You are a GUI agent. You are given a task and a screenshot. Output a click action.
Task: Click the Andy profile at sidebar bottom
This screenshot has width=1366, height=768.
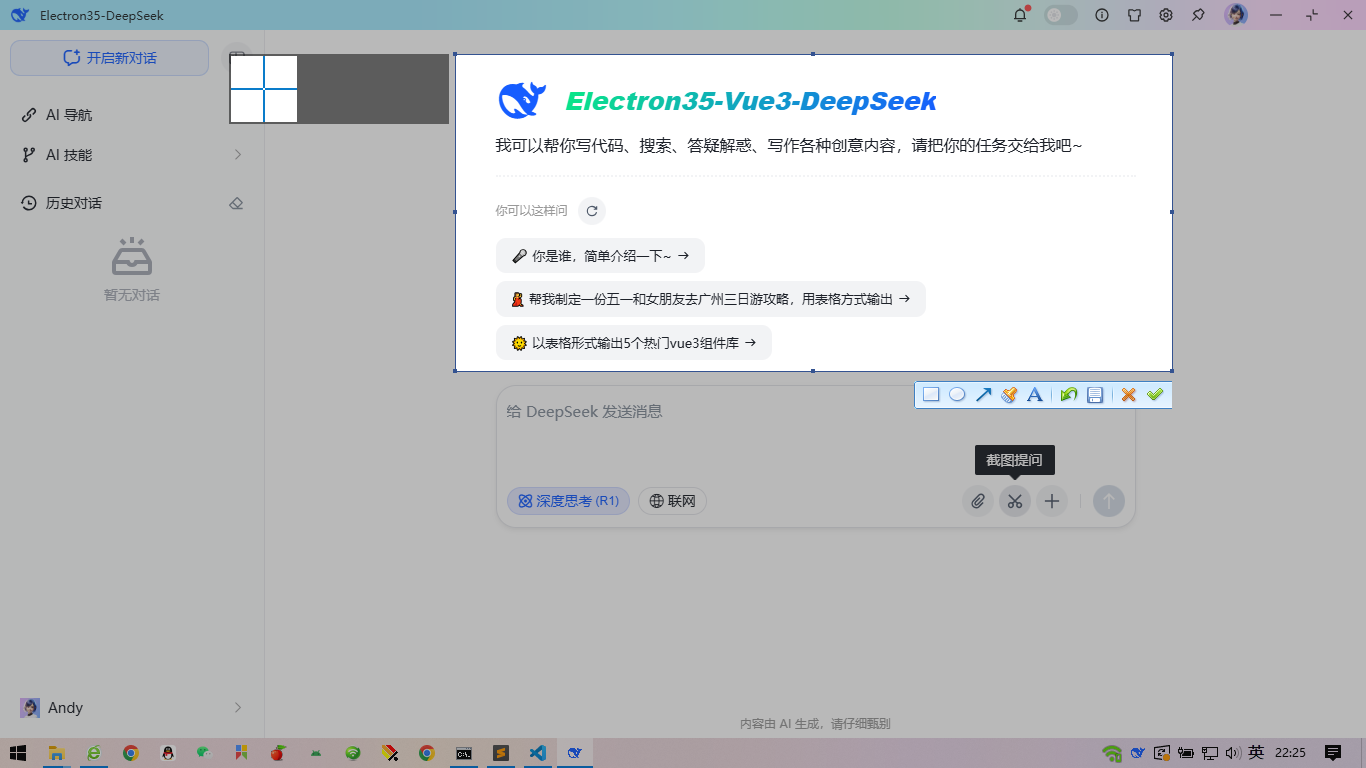[132, 708]
